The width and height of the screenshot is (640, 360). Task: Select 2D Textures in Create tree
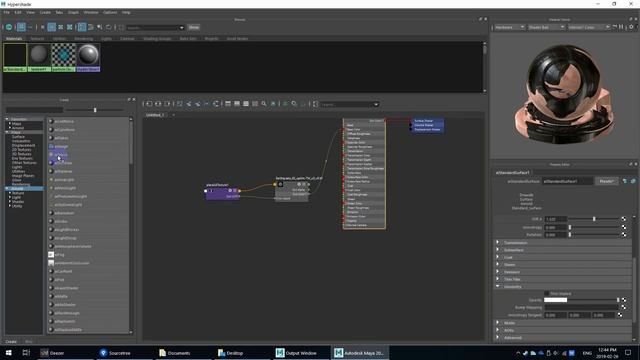coord(22,150)
